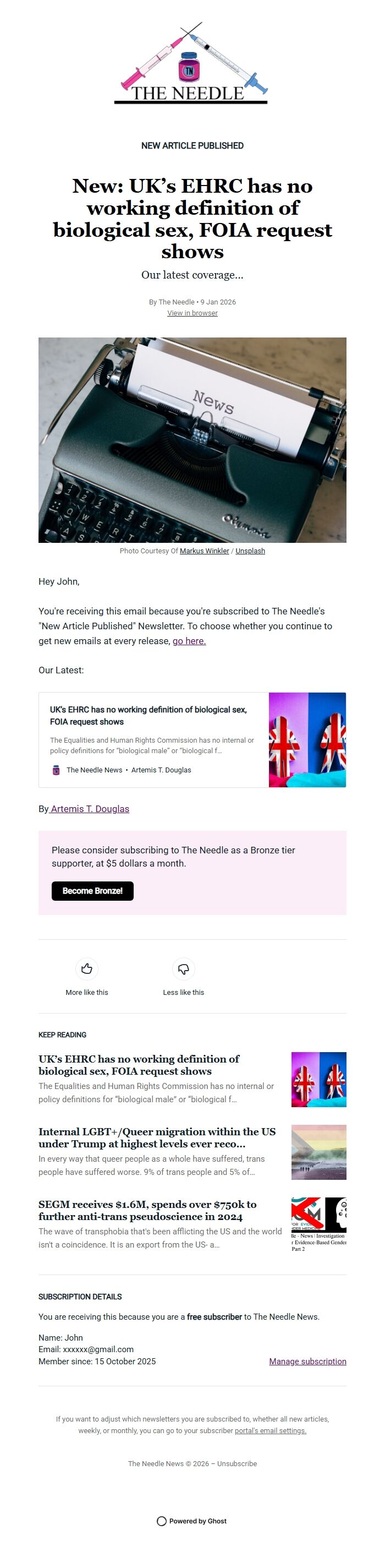The image size is (385, 1568).
Task: Click the go here link to manage emails
Action: (189, 641)
